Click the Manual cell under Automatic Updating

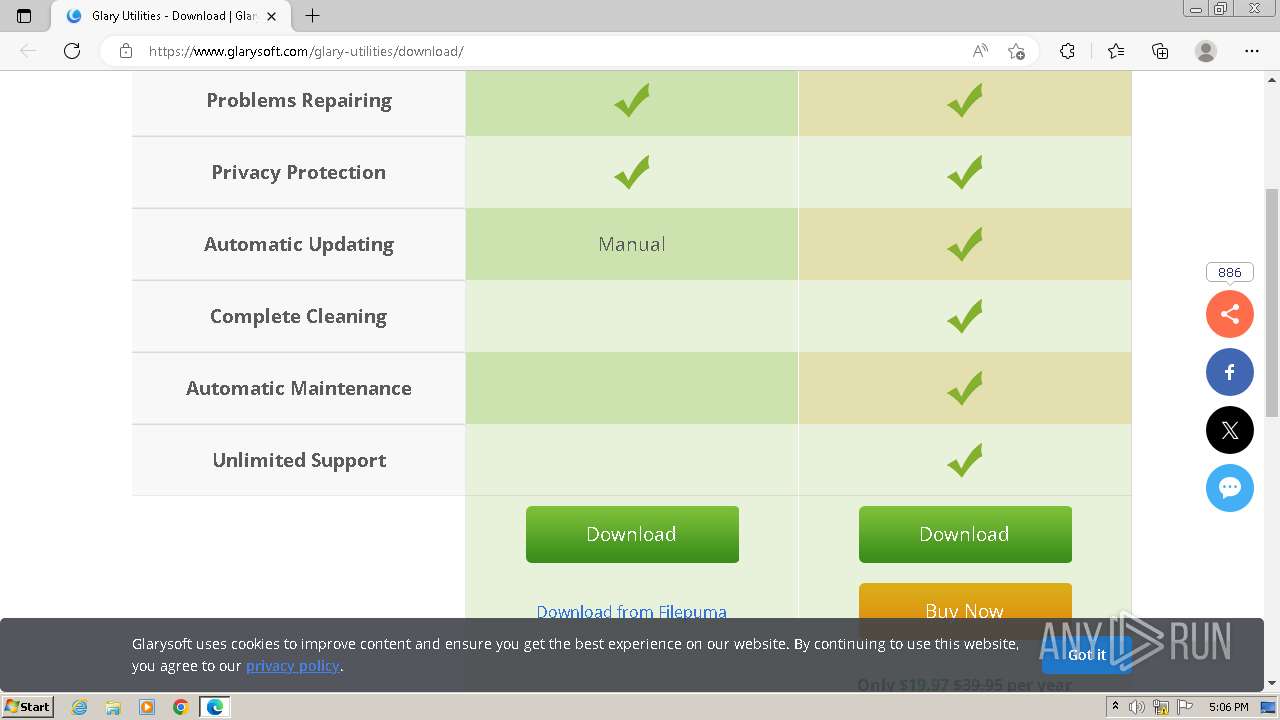click(632, 244)
